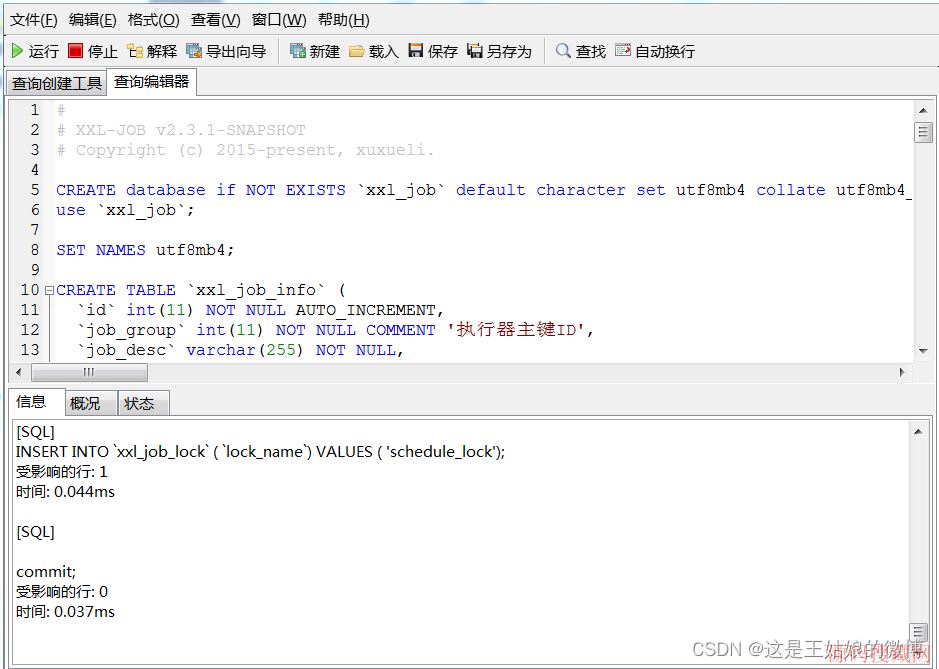939x669 pixels.
Task: Click the 停止 stop execution icon
Action: (x=86, y=50)
